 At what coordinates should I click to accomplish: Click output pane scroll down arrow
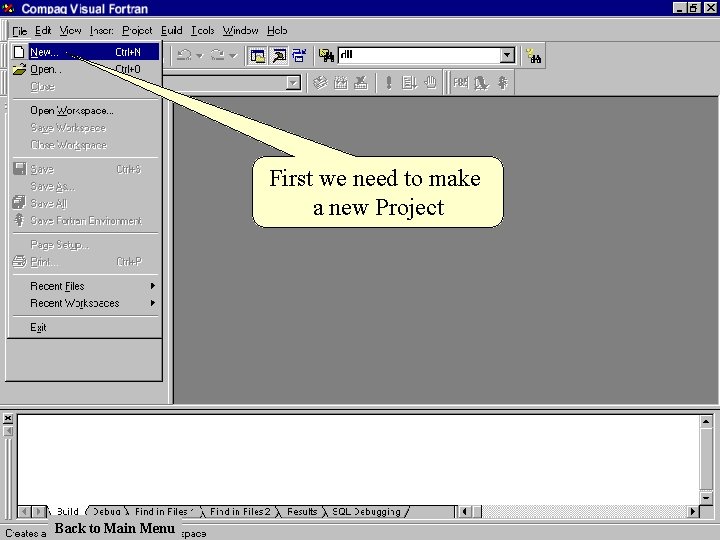(x=706, y=497)
